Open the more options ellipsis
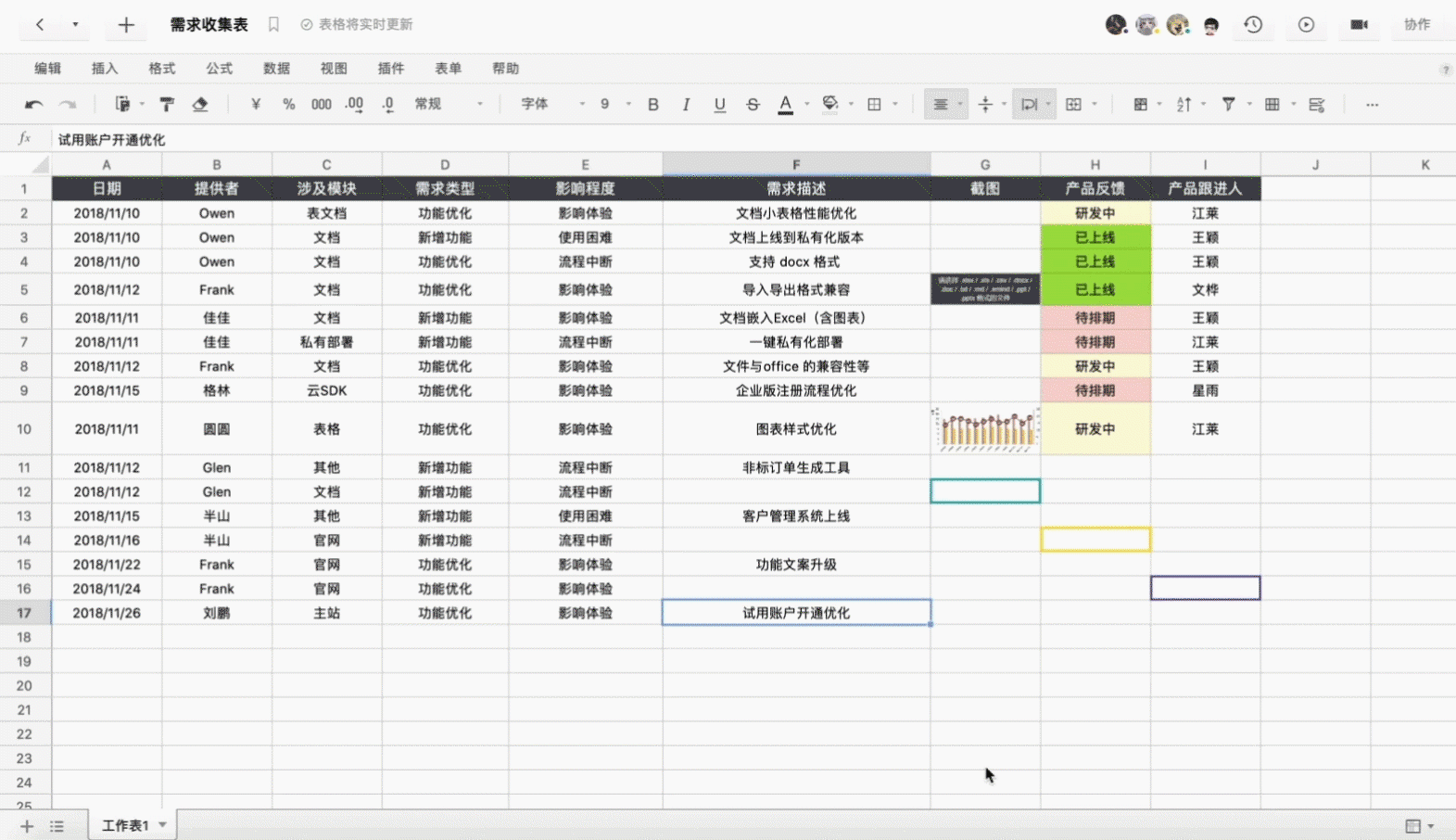Viewport: 1456px width, 840px height. 1372,105
